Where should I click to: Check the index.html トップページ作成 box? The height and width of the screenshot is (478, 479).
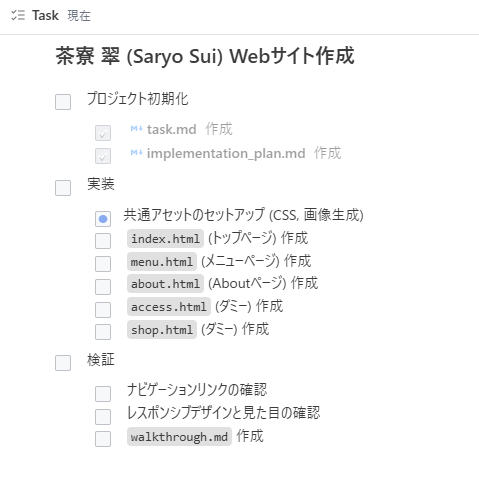[103, 241]
